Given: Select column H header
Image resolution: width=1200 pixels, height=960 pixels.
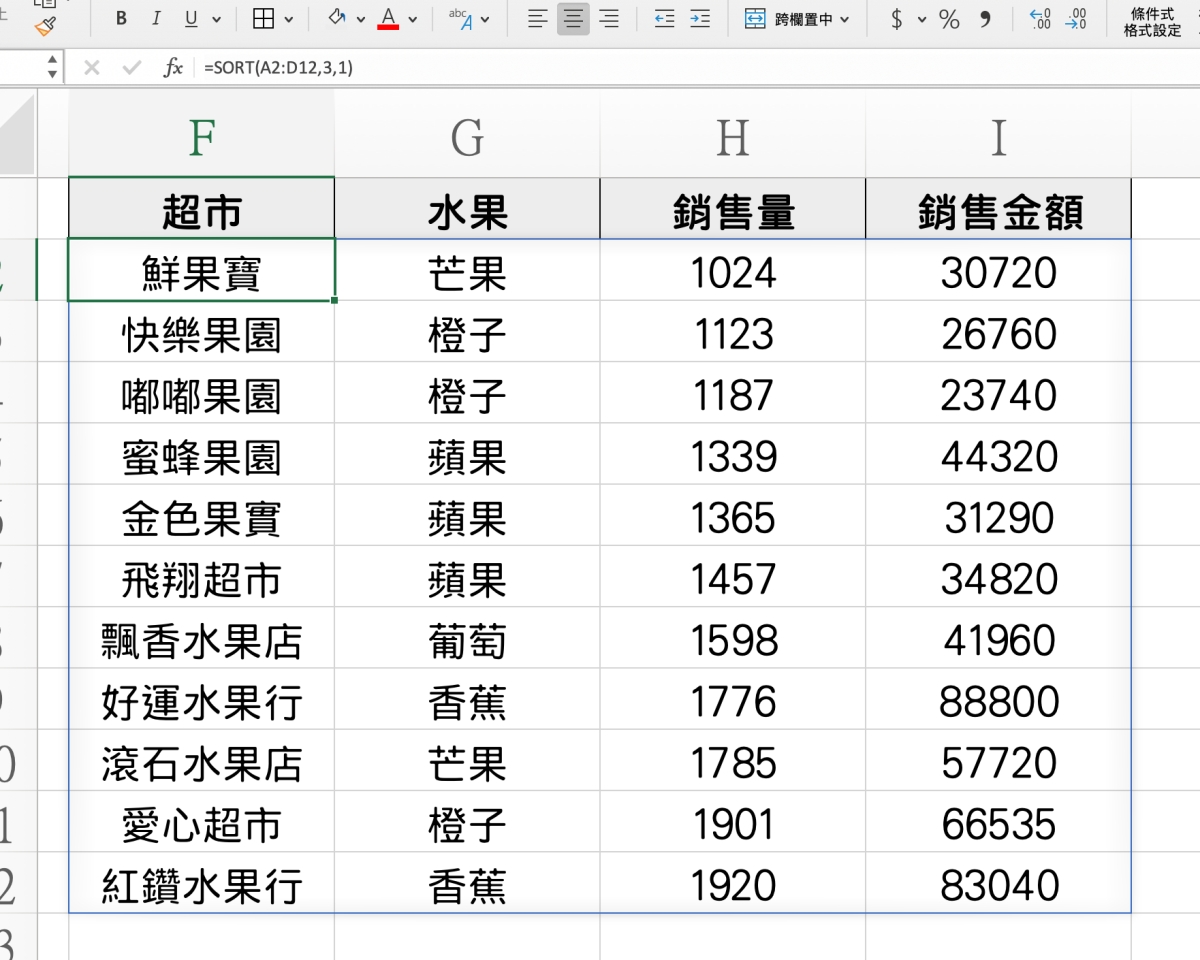Looking at the screenshot, I should pyautogui.click(x=733, y=138).
